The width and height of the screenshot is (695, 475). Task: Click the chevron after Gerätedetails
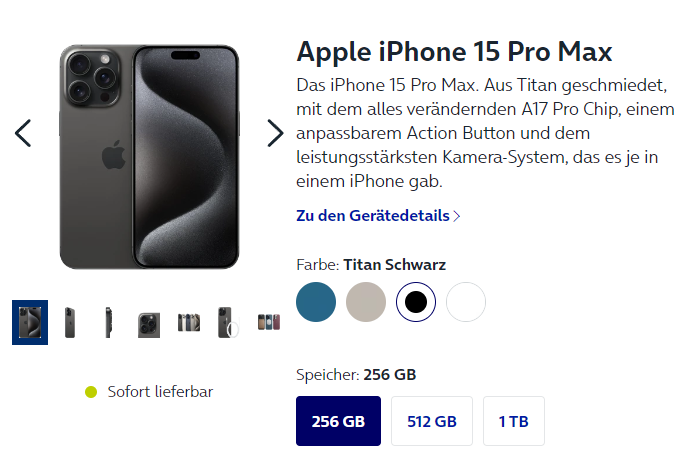point(457,216)
